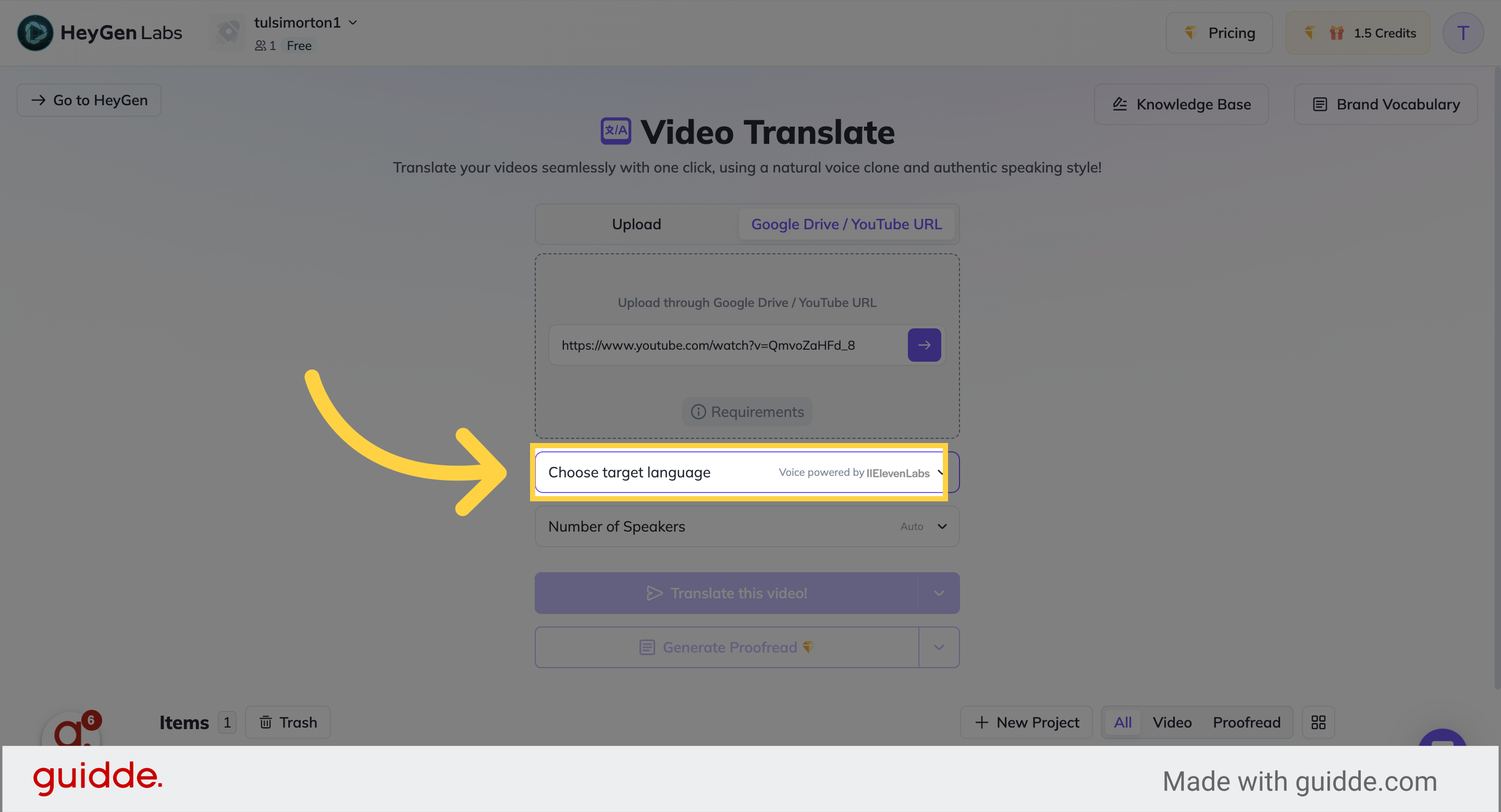This screenshot has width=1501, height=812.
Task: Switch to the Video filter tab
Action: pyautogui.click(x=1172, y=722)
